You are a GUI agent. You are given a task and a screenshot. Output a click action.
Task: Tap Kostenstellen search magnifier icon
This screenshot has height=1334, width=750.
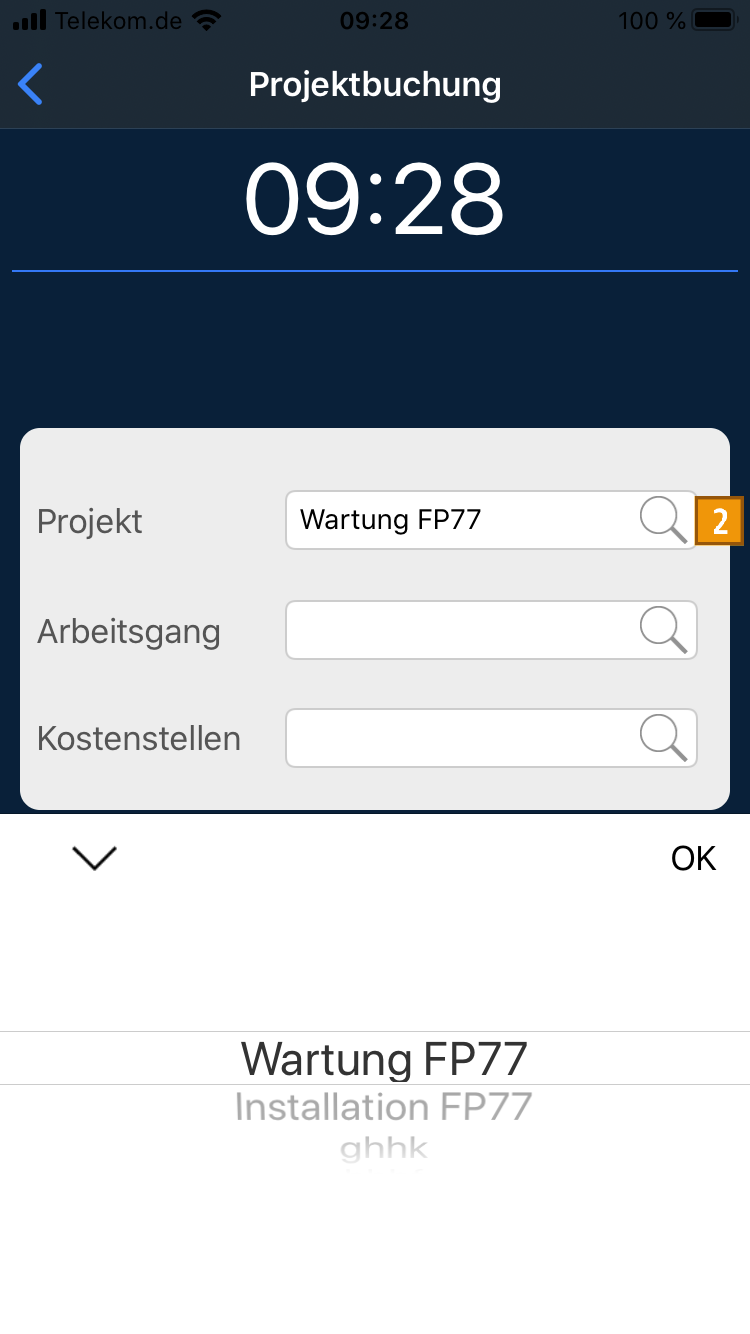(x=663, y=738)
